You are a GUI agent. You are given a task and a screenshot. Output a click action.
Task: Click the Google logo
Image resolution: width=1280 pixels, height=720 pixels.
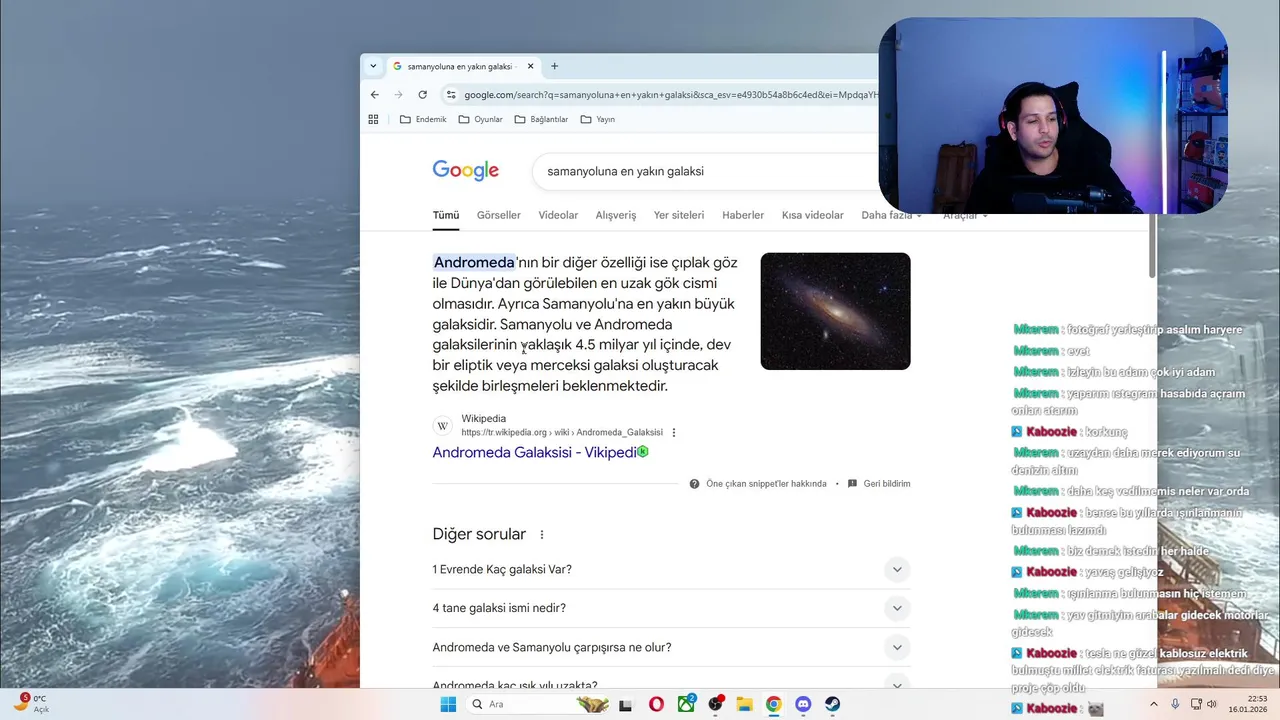click(x=465, y=171)
